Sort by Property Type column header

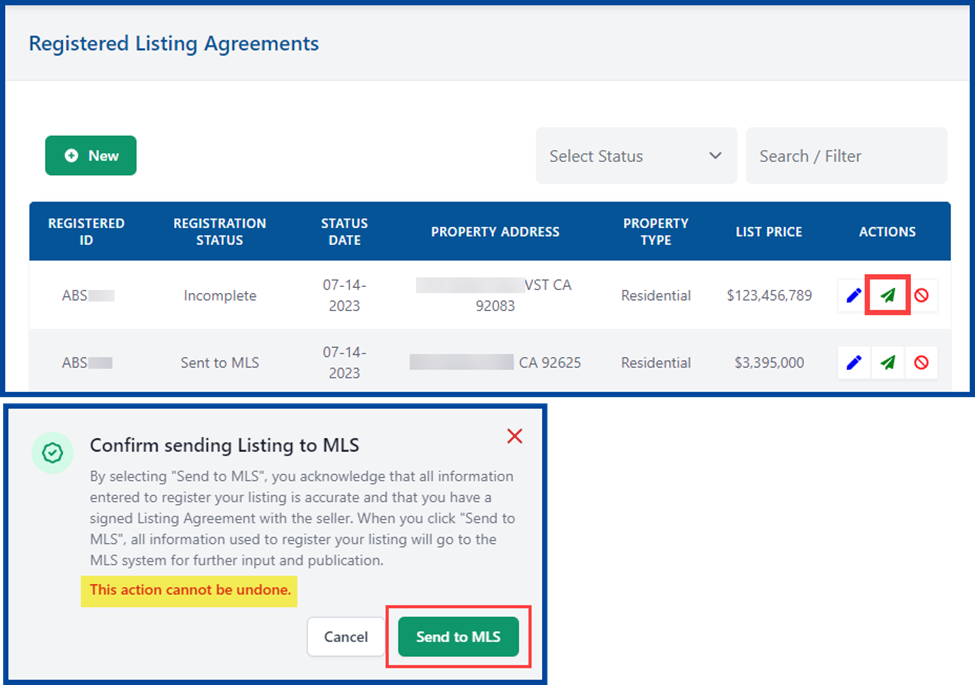(656, 232)
